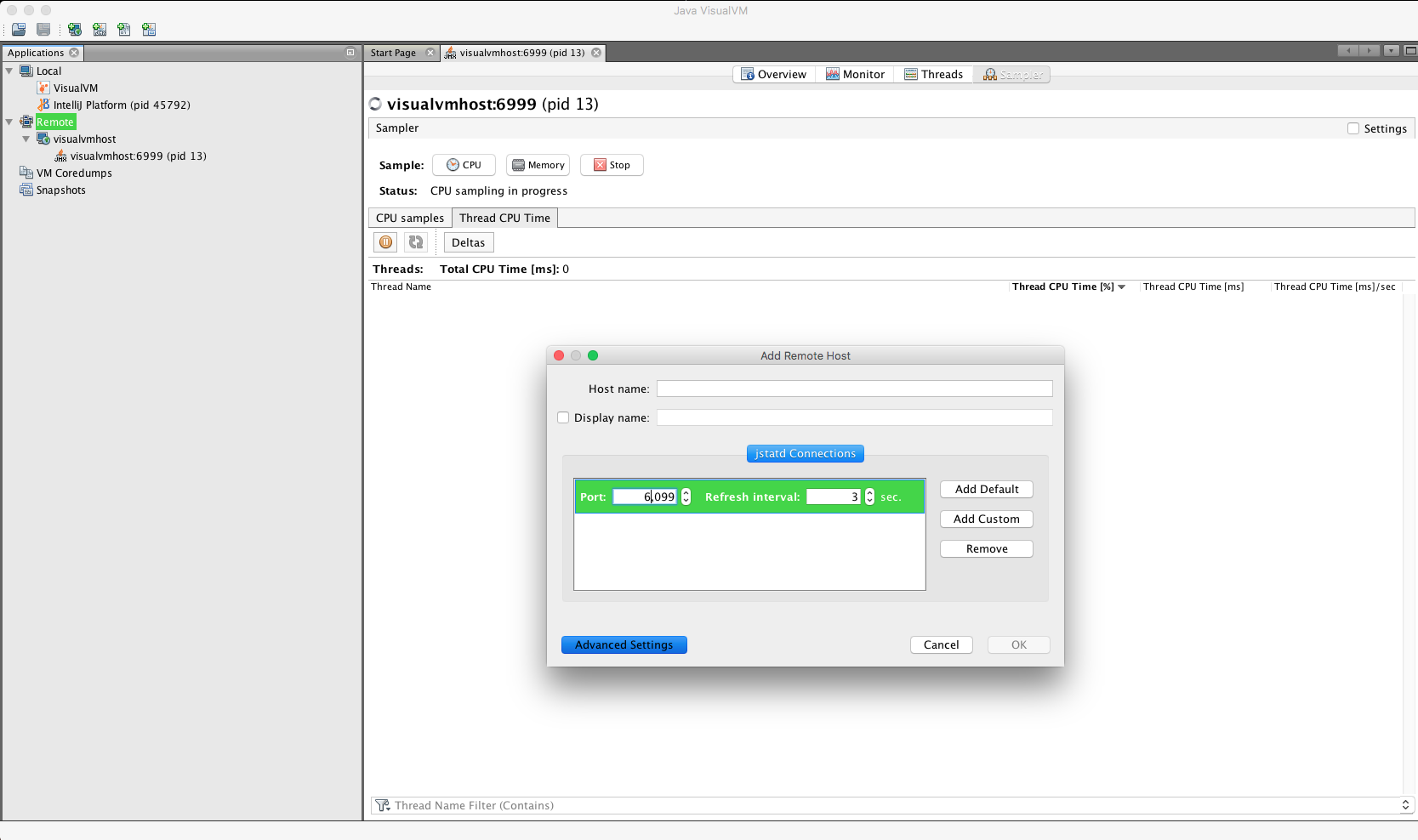The height and width of the screenshot is (840, 1418).
Task: Select the Sampler tab
Action: (1012, 75)
